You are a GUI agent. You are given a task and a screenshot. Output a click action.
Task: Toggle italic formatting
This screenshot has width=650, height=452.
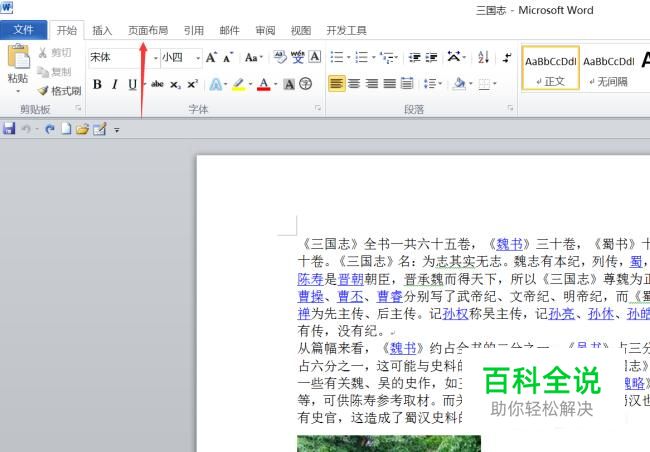tap(115, 84)
